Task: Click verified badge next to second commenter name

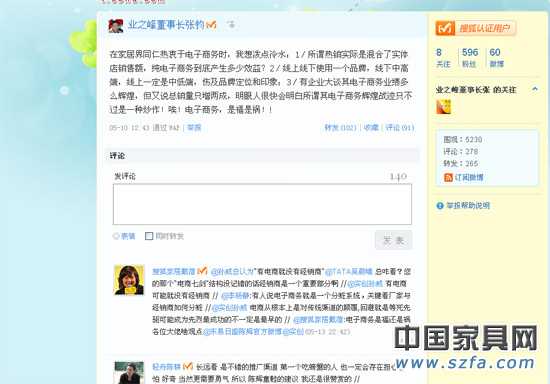Action: (188, 367)
